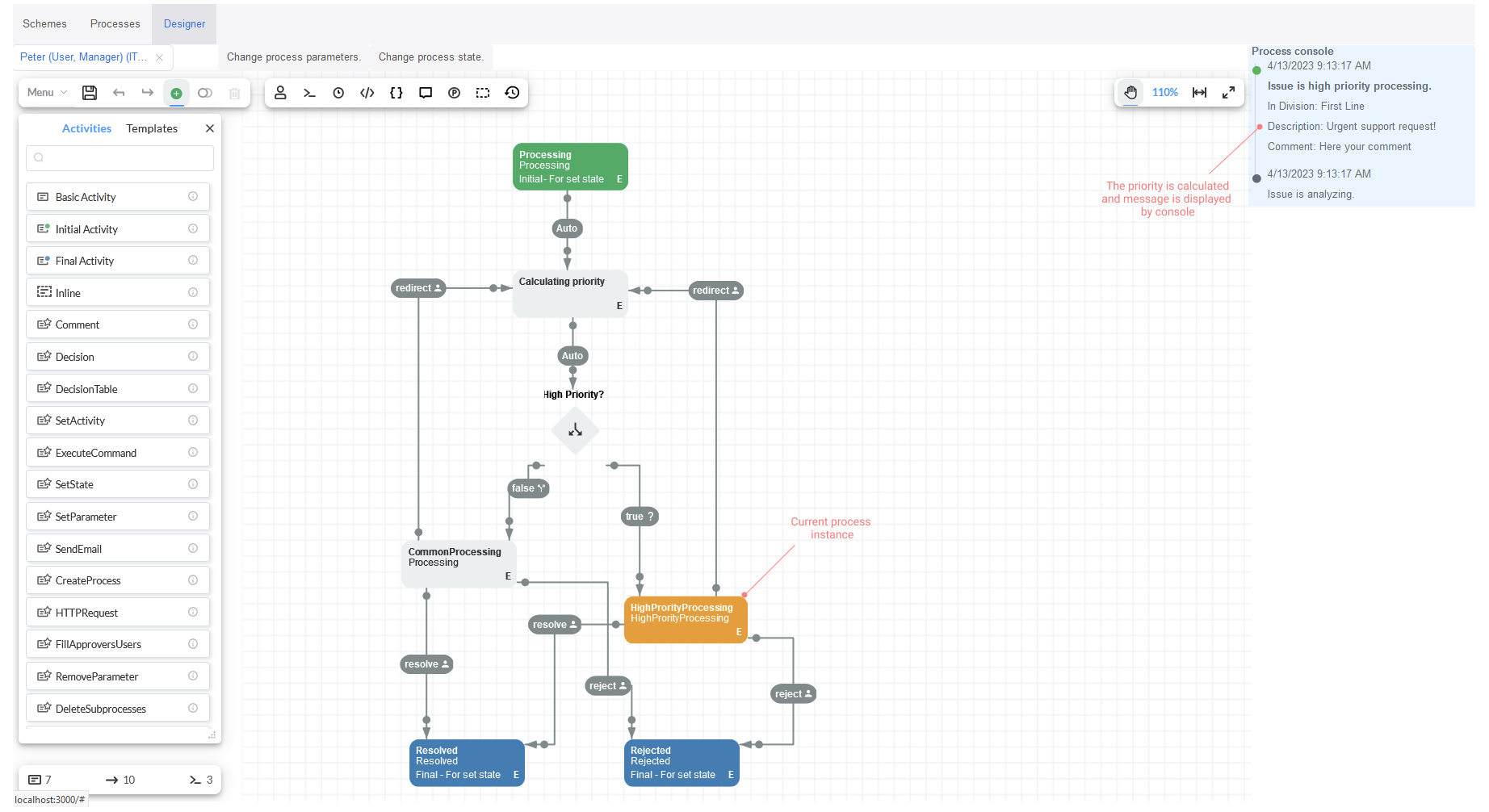Screen dimensions: 1489x812
Task: Open the Process info P icon
Action: [x=455, y=93]
